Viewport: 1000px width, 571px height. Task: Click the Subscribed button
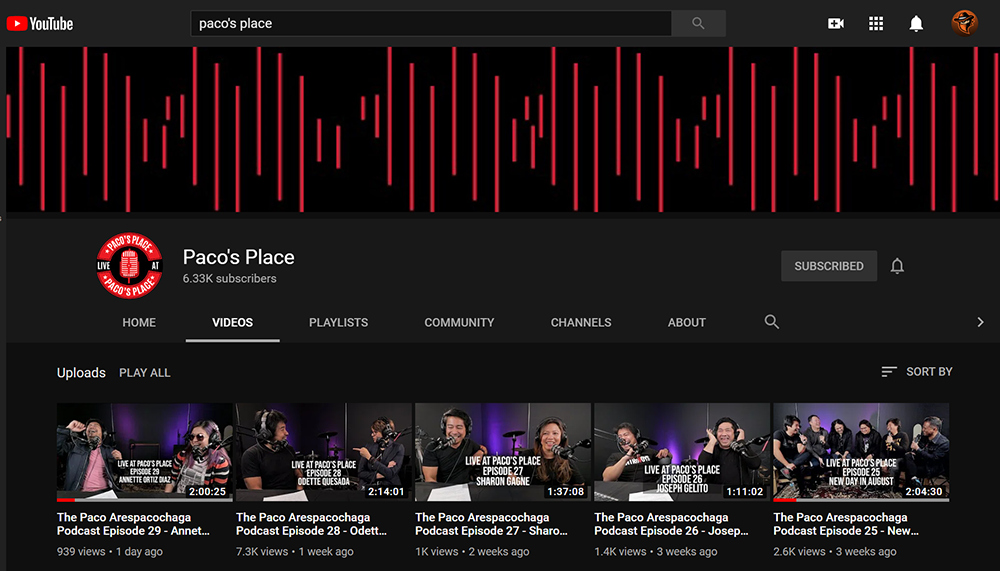[x=829, y=266]
